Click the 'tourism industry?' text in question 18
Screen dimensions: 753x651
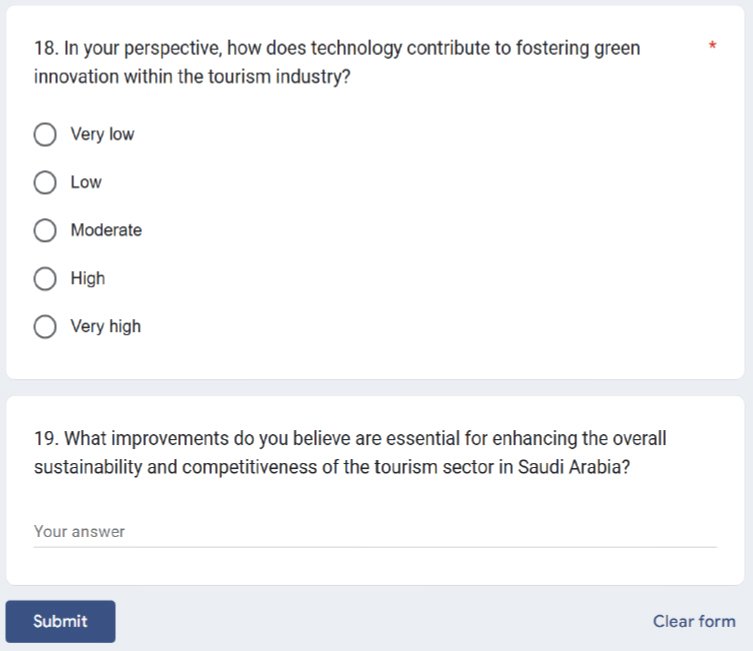click(281, 76)
